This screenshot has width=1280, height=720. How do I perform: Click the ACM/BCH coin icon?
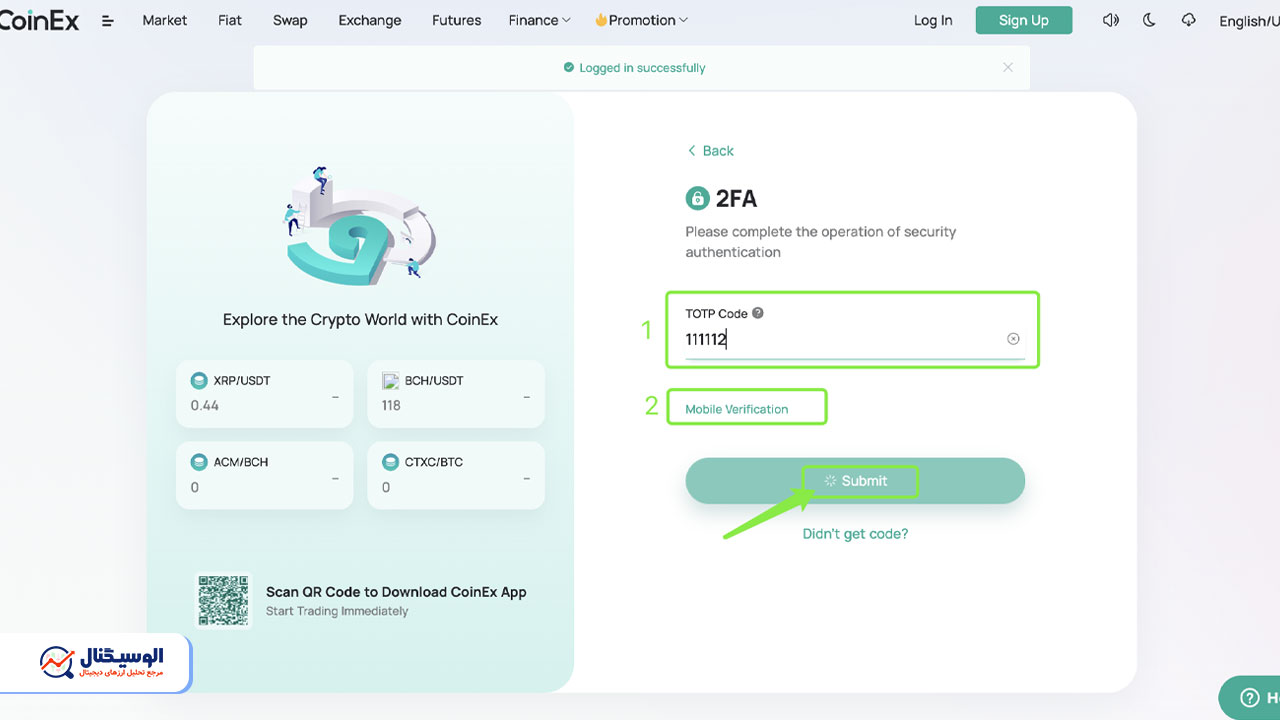[198, 462]
